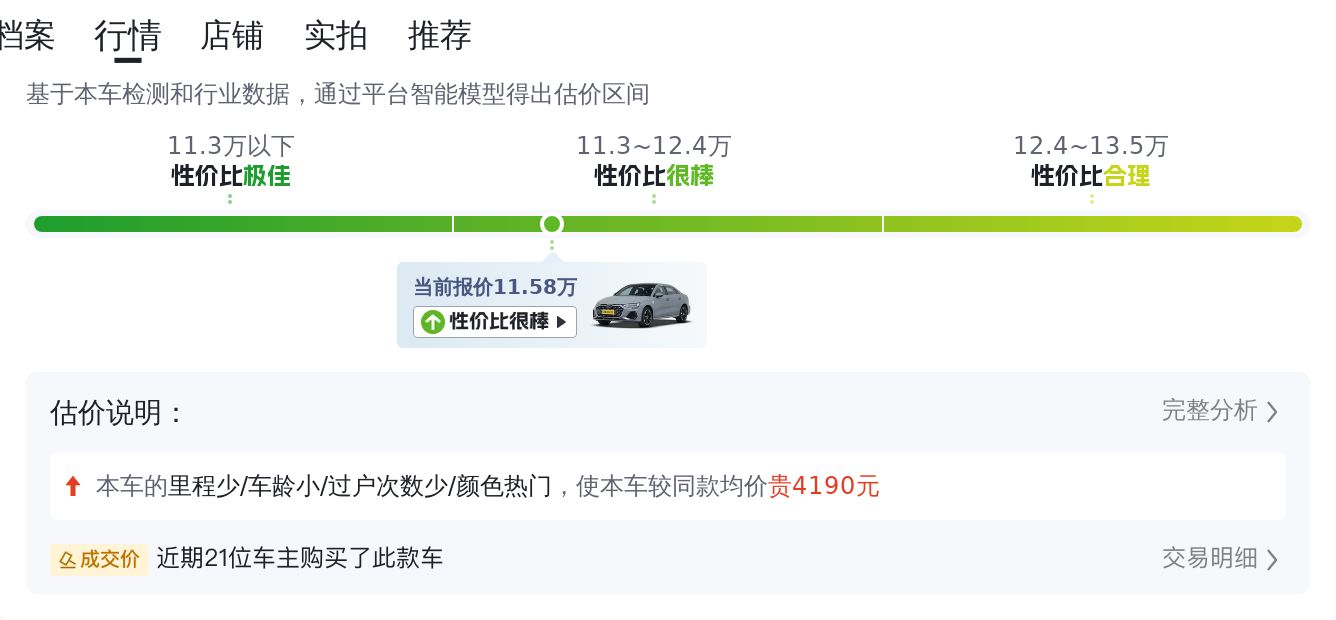The width and height of the screenshot is (1336, 620).
Task: View the 交易明细 transaction details
Action: coord(1209,559)
